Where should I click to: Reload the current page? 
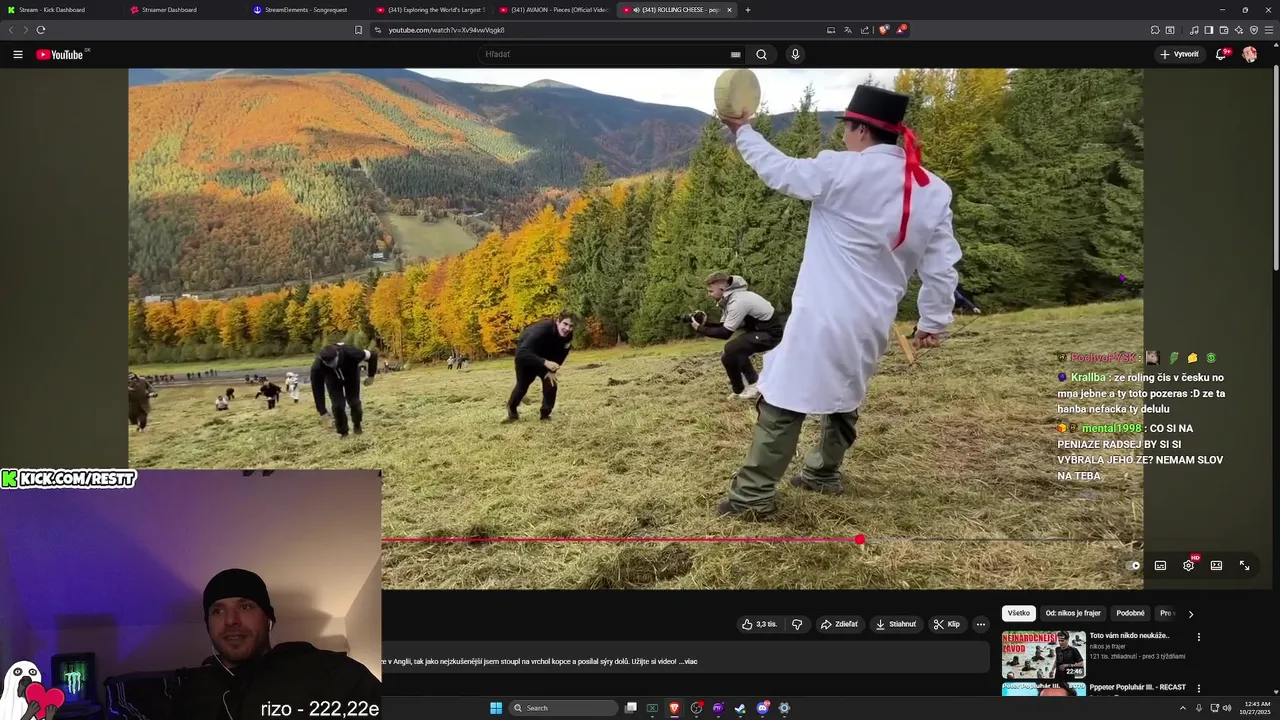(x=40, y=30)
